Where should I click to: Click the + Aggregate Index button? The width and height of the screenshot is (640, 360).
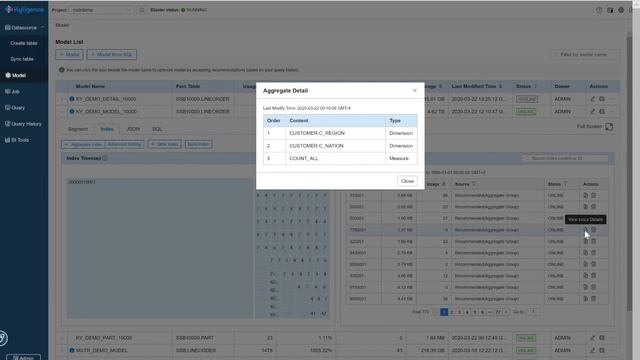tap(83, 144)
